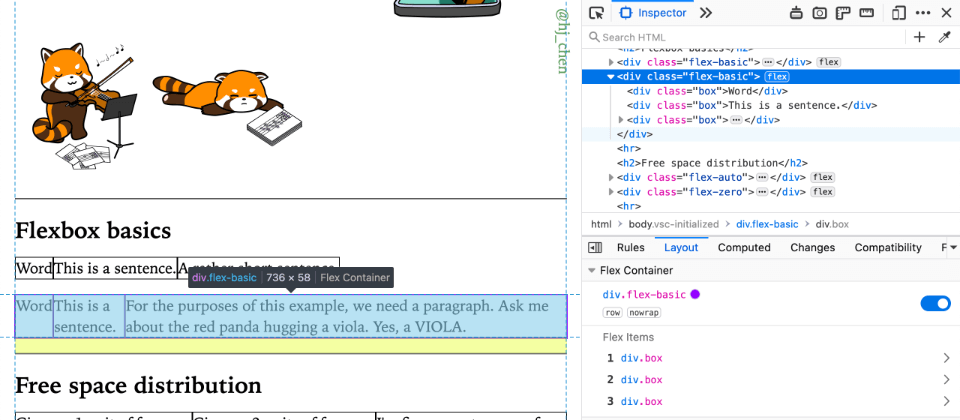The height and width of the screenshot is (420, 960).
Task: Switch to the Computed tab
Action: pyautogui.click(x=744, y=247)
